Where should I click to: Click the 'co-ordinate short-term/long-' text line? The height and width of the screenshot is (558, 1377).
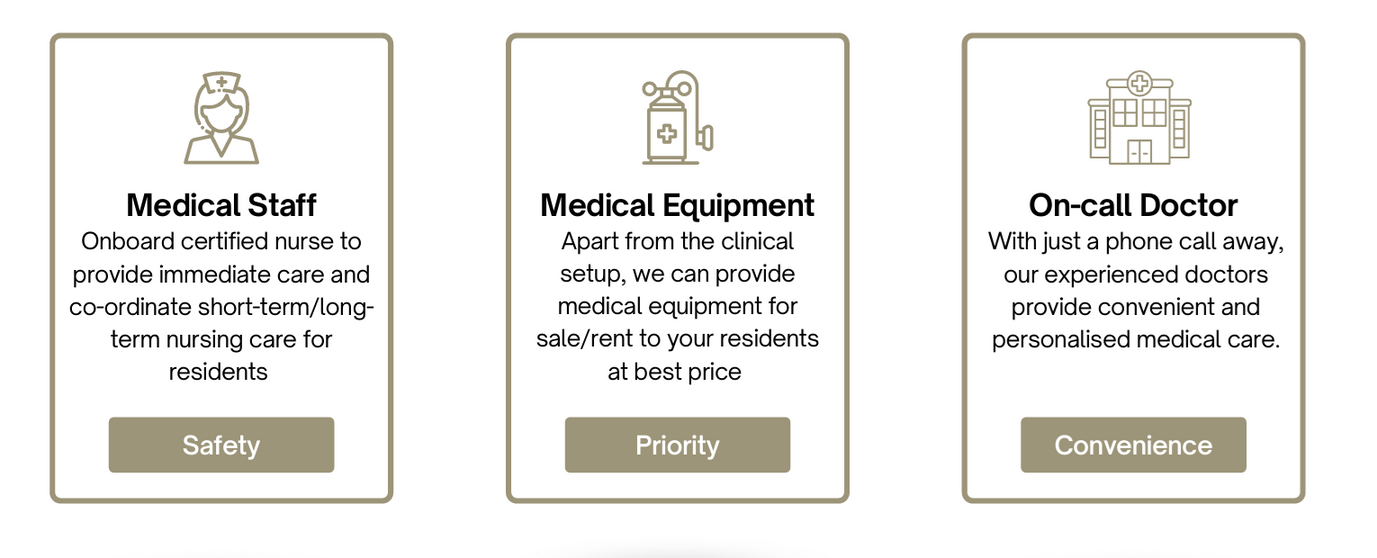pyautogui.click(x=221, y=306)
